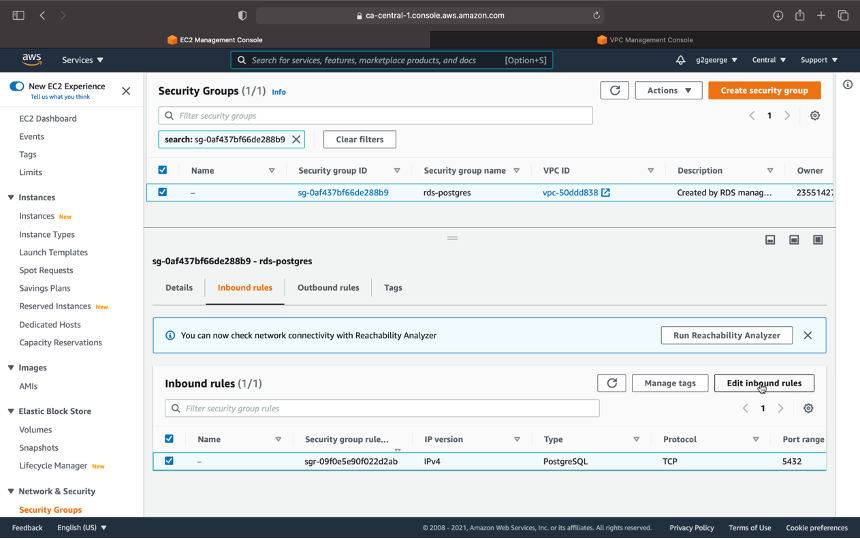Close the EC2 navigation sidebar
860x539 pixels.
tap(126, 90)
